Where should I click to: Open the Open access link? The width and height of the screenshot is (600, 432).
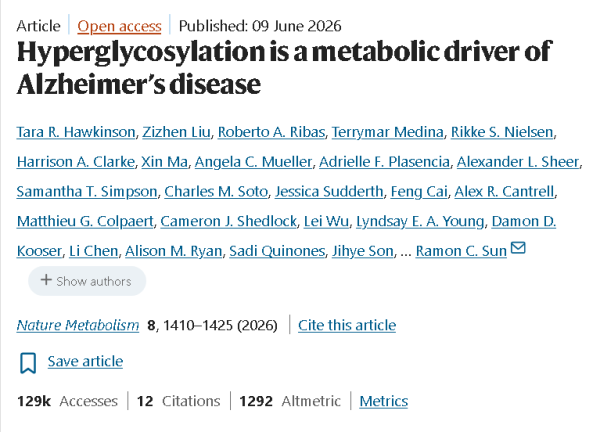click(119, 26)
